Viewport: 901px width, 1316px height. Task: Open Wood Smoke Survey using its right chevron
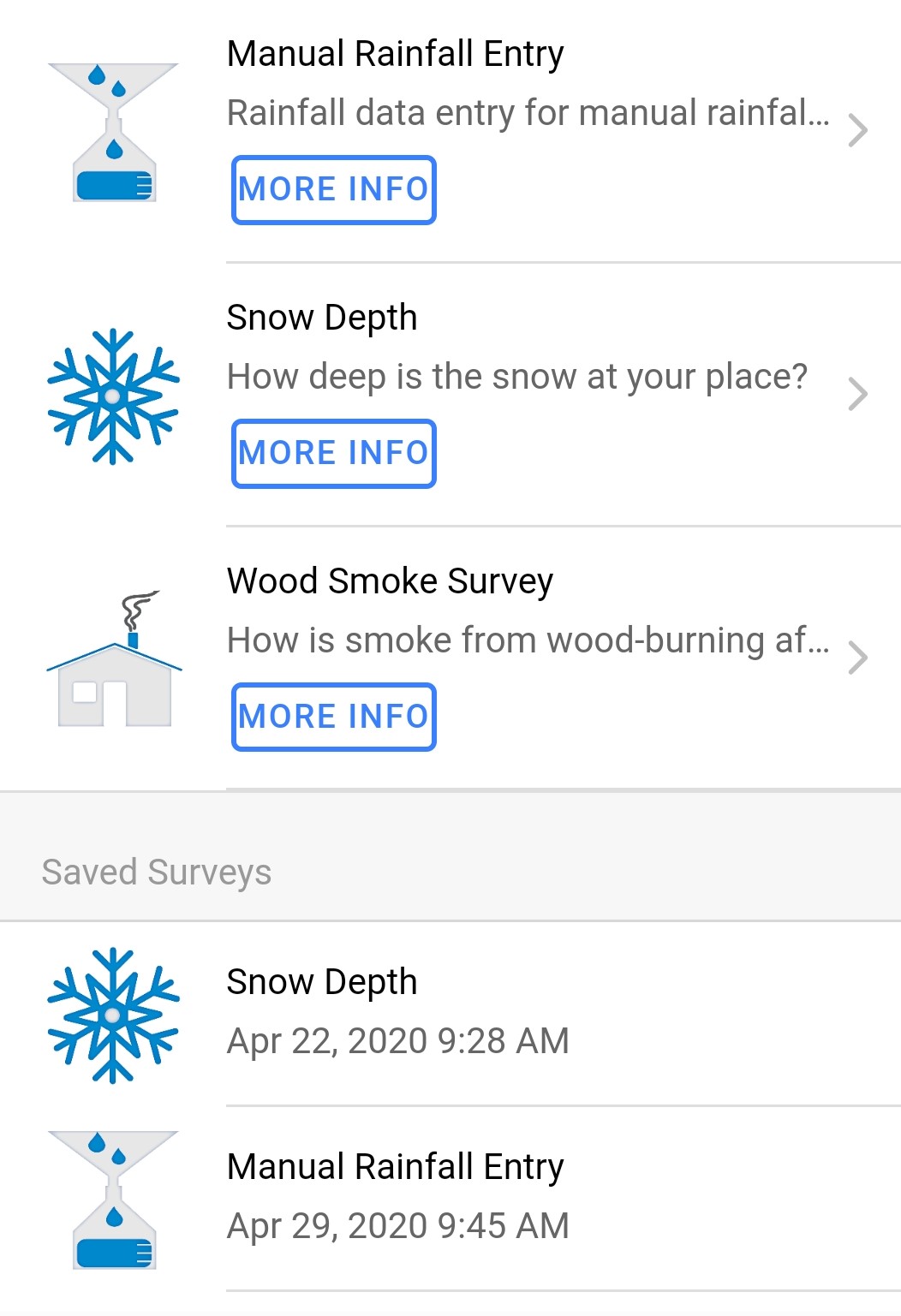(857, 658)
